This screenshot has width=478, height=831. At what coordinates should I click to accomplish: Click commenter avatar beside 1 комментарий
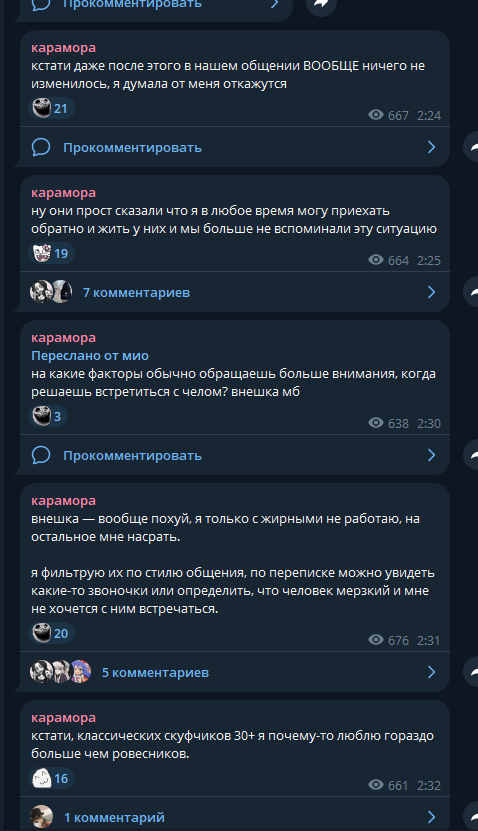pyautogui.click(x=41, y=817)
